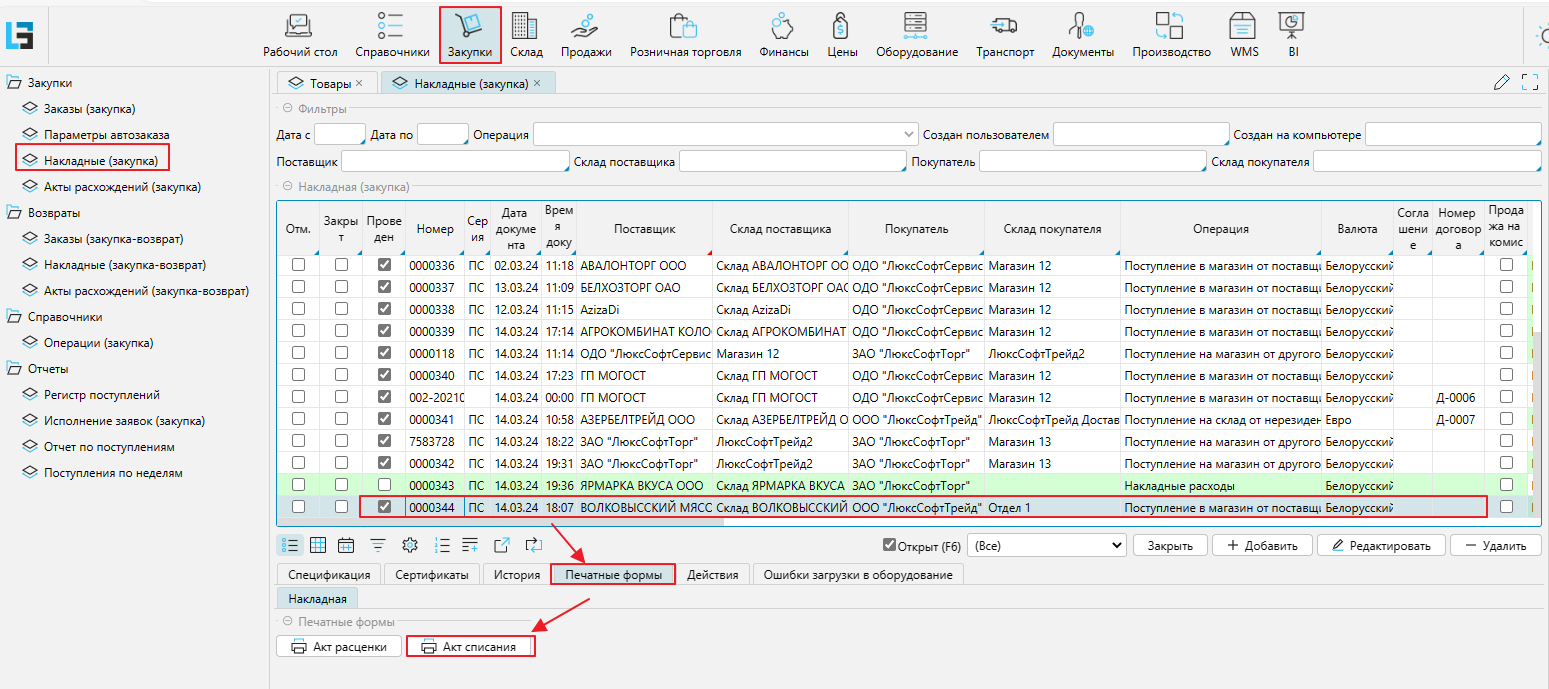The height and width of the screenshot is (689, 1549).
Task: Check Отм. checkbox for invoice 0000336
Action: pos(298,266)
